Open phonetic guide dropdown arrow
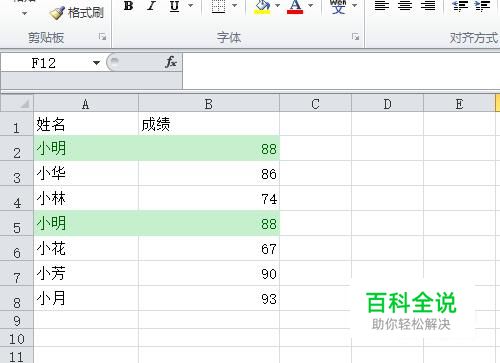This screenshot has width=500, height=363. click(x=355, y=6)
